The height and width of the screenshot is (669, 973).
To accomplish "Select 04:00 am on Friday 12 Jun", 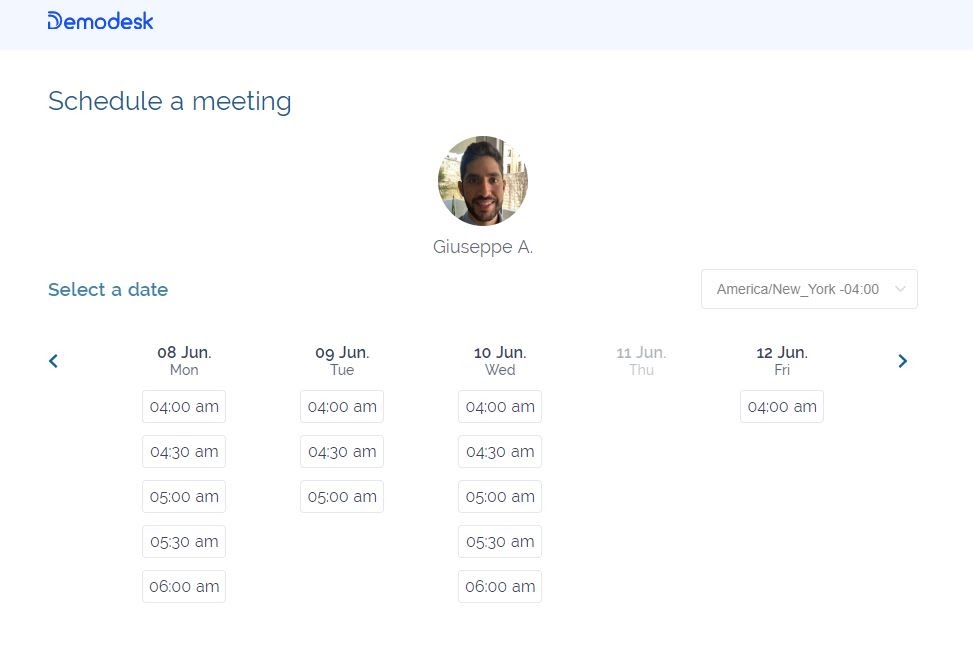I will click(x=782, y=406).
